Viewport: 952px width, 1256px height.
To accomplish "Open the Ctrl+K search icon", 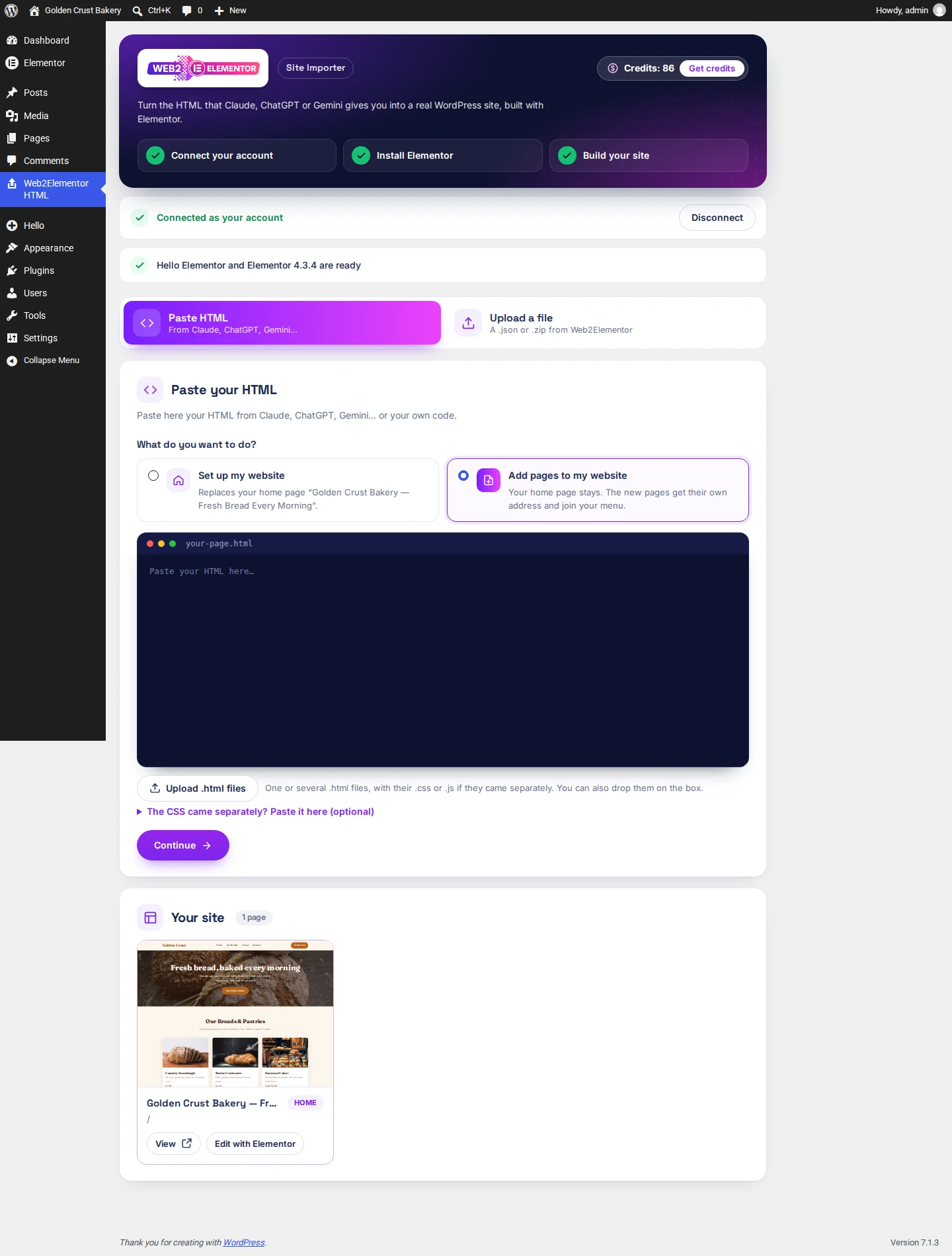I will coord(137,11).
